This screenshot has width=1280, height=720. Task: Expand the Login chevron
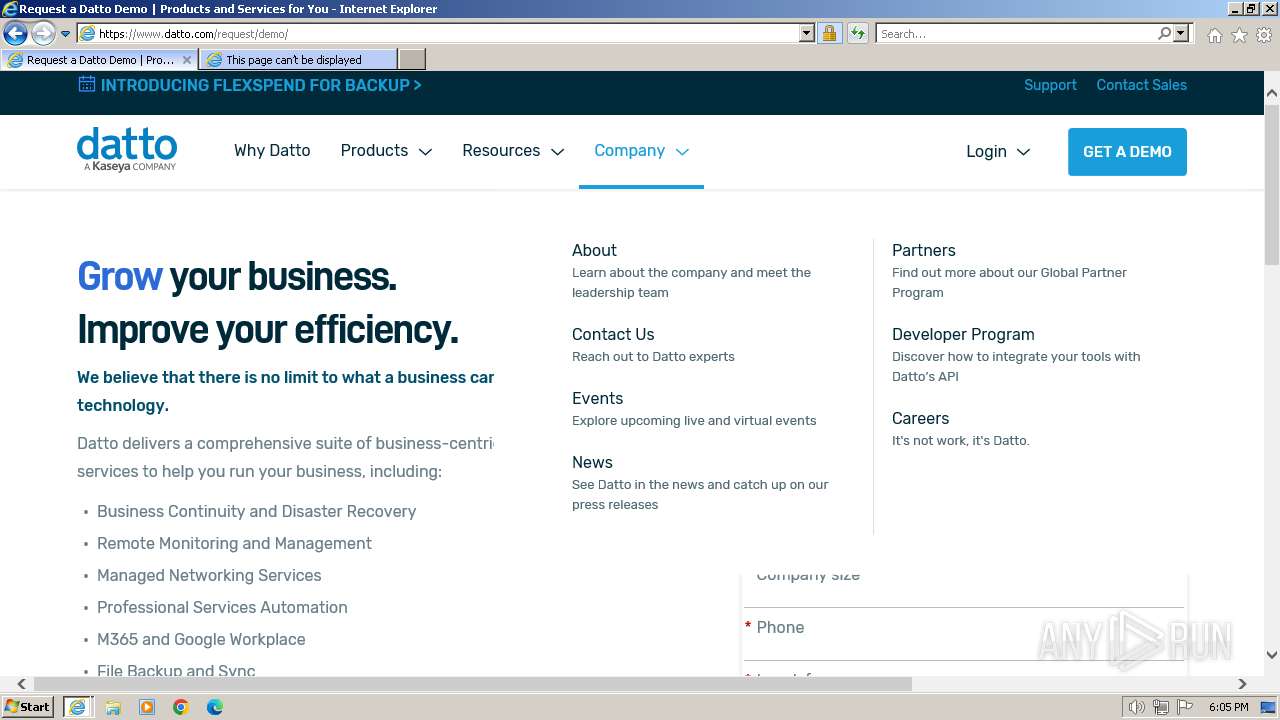pyautogui.click(x=1023, y=152)
